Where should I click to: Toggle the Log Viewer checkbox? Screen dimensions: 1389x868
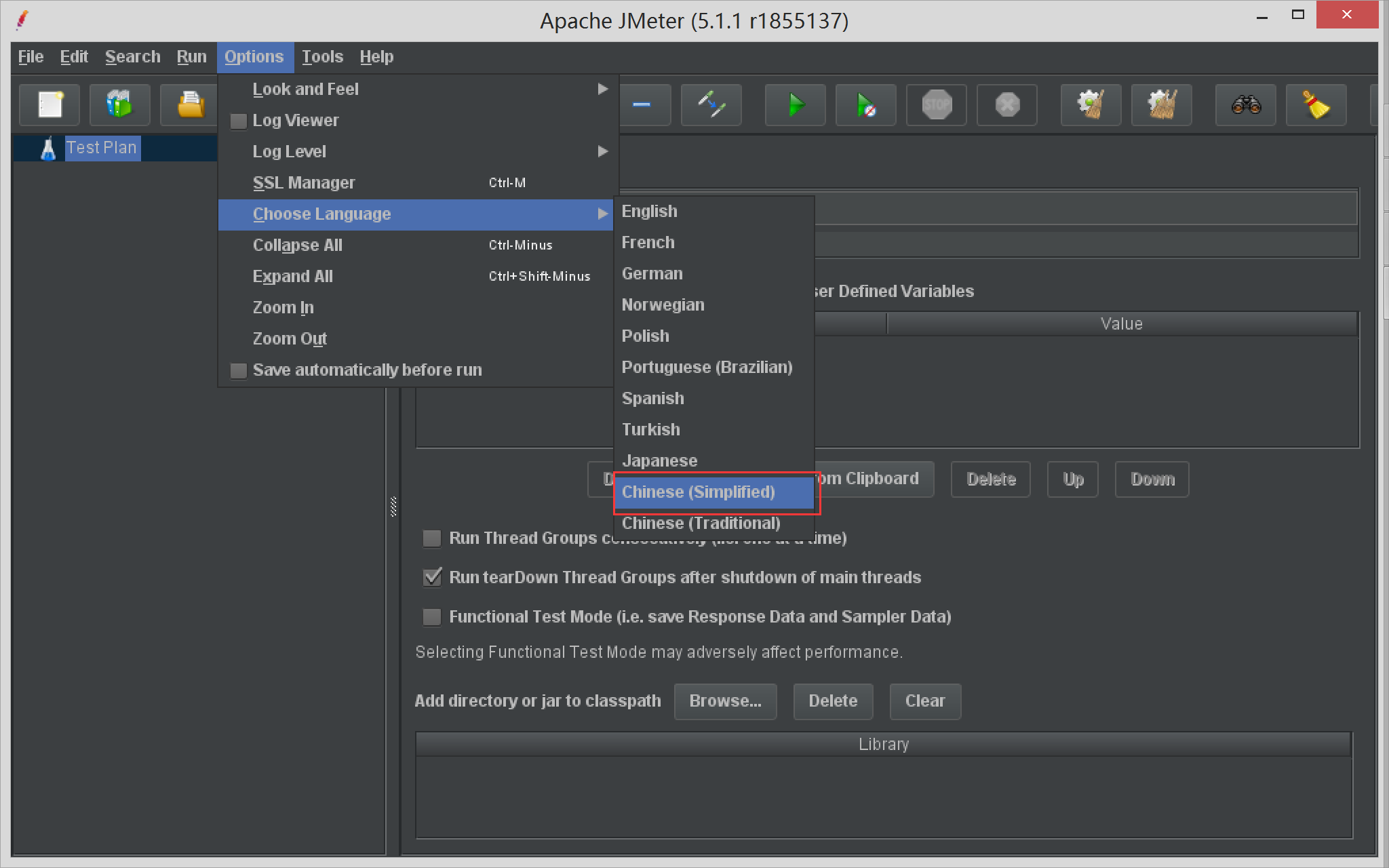pyautogui.click(x=239, y=121)
